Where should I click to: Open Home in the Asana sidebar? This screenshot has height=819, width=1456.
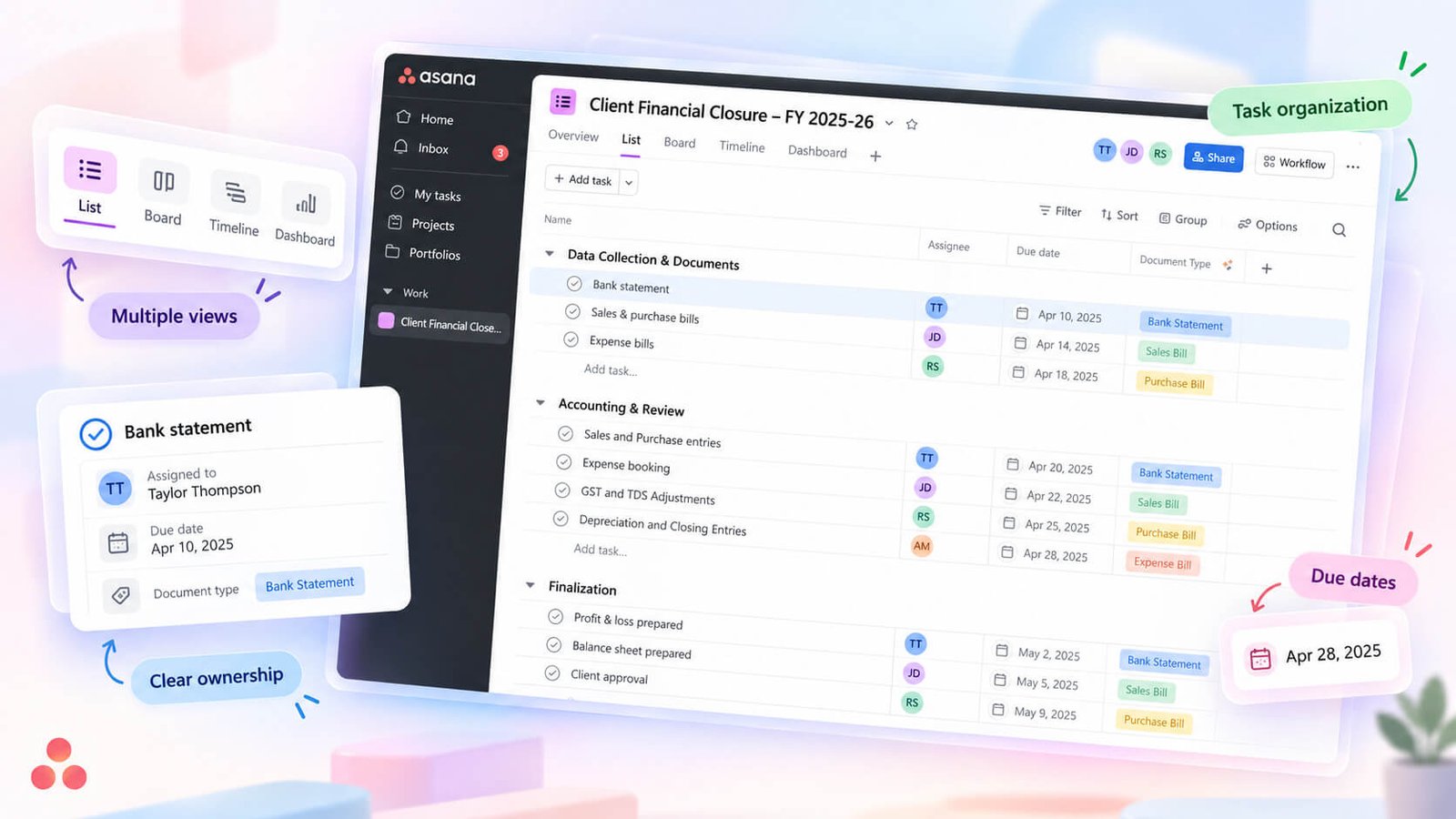[x=425, y=118]
